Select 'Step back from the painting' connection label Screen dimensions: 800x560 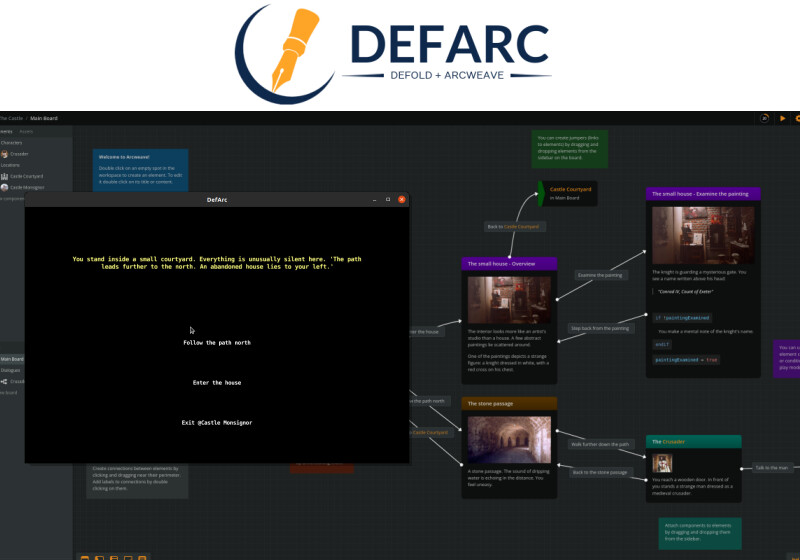click(x=600, y=328)
